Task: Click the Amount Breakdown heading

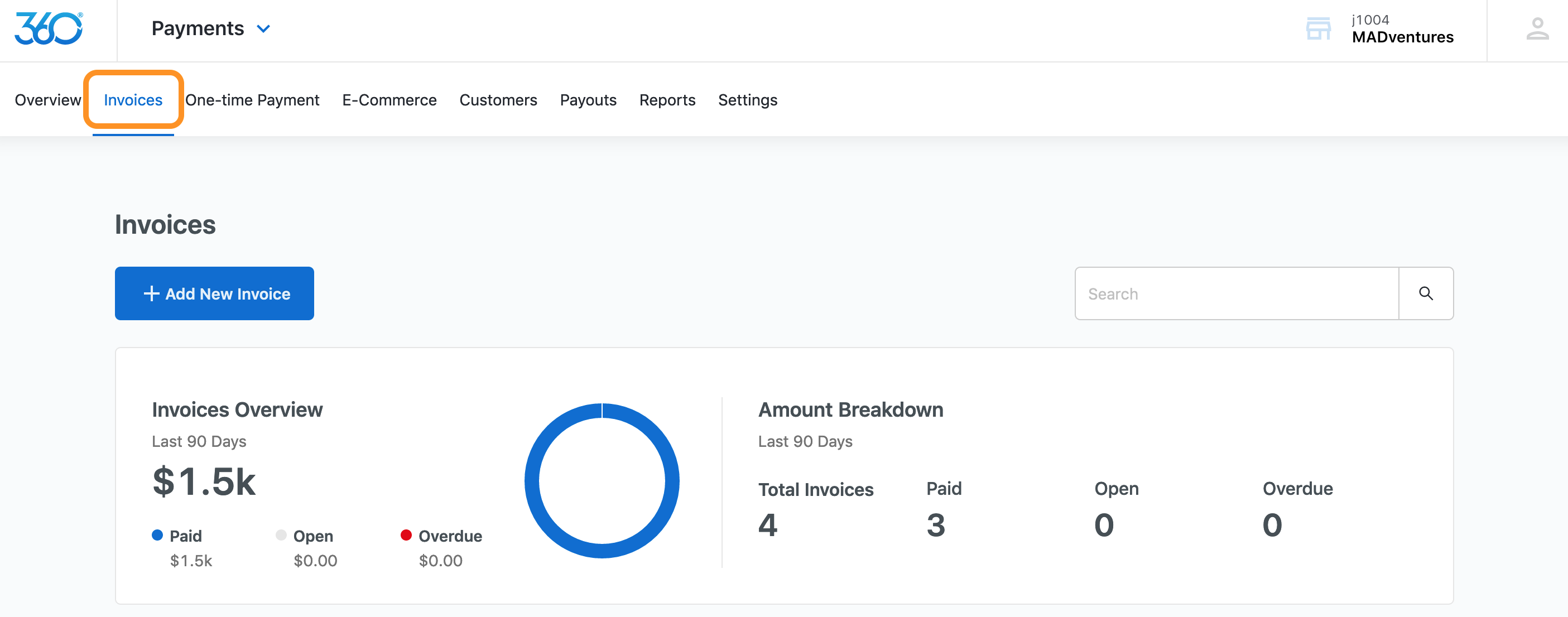Action: pyautogui.click(x=851, y=409)
